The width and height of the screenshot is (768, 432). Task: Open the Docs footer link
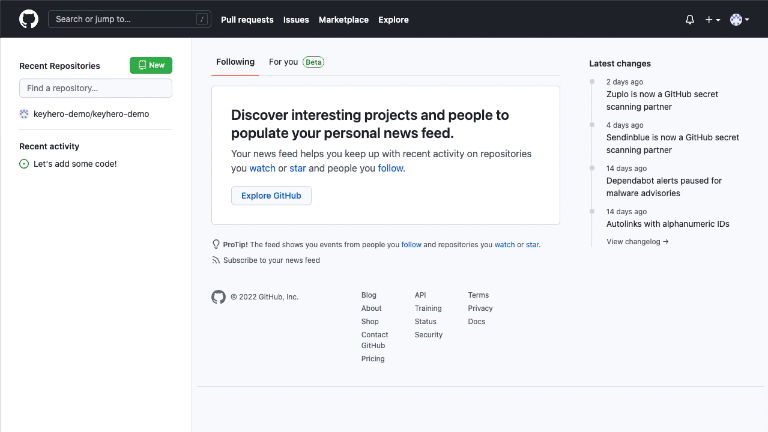[x=476, y=321]
